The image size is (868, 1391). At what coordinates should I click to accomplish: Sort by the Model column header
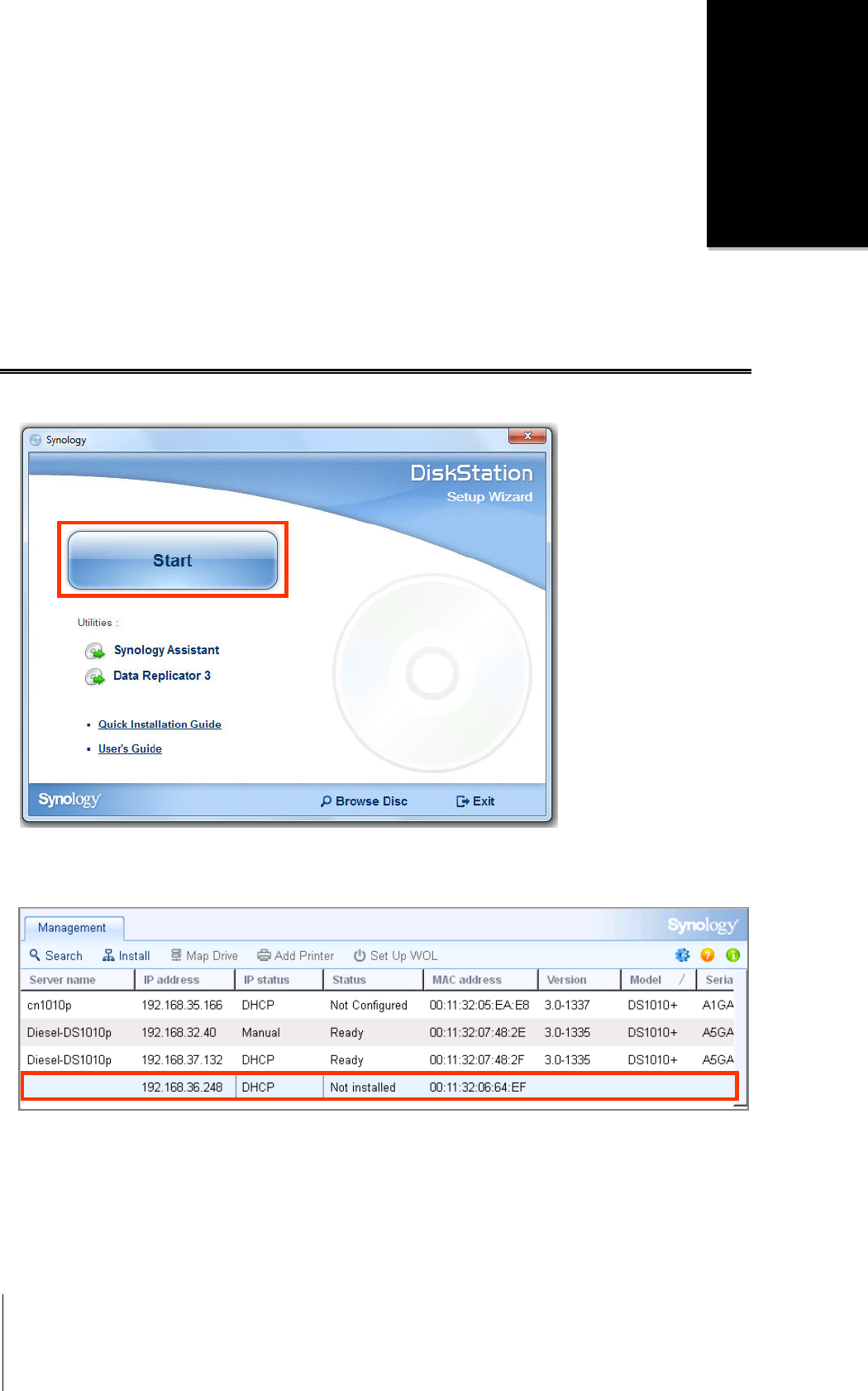click(x=658, y=980)
